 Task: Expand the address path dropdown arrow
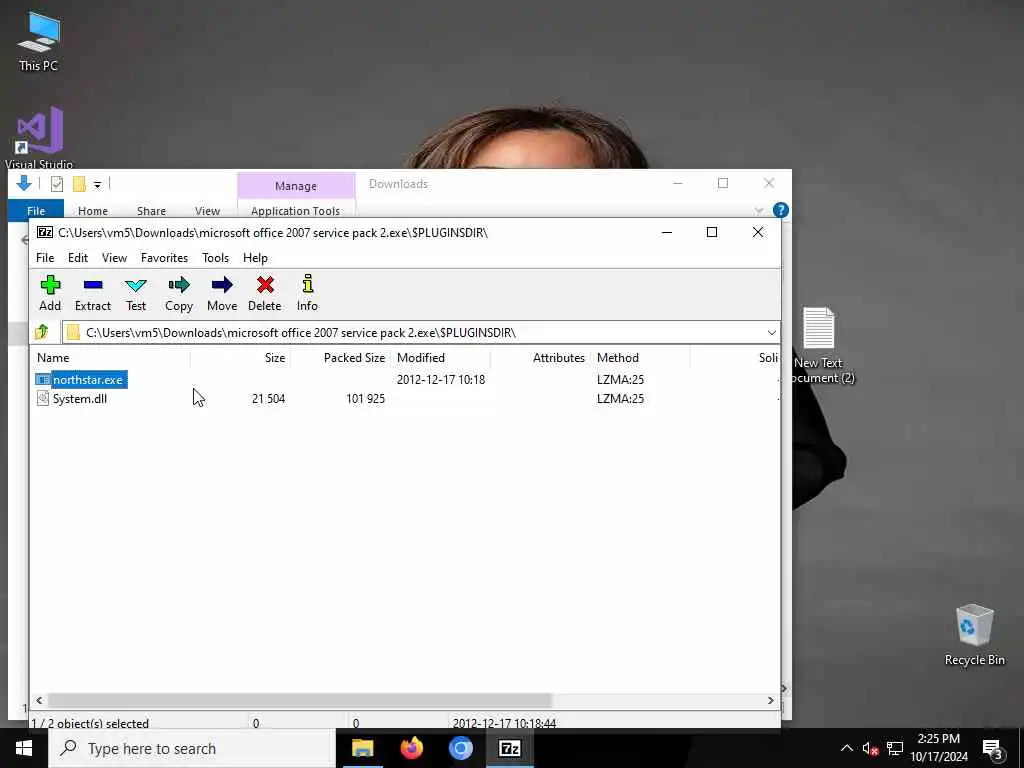(771, 332)
